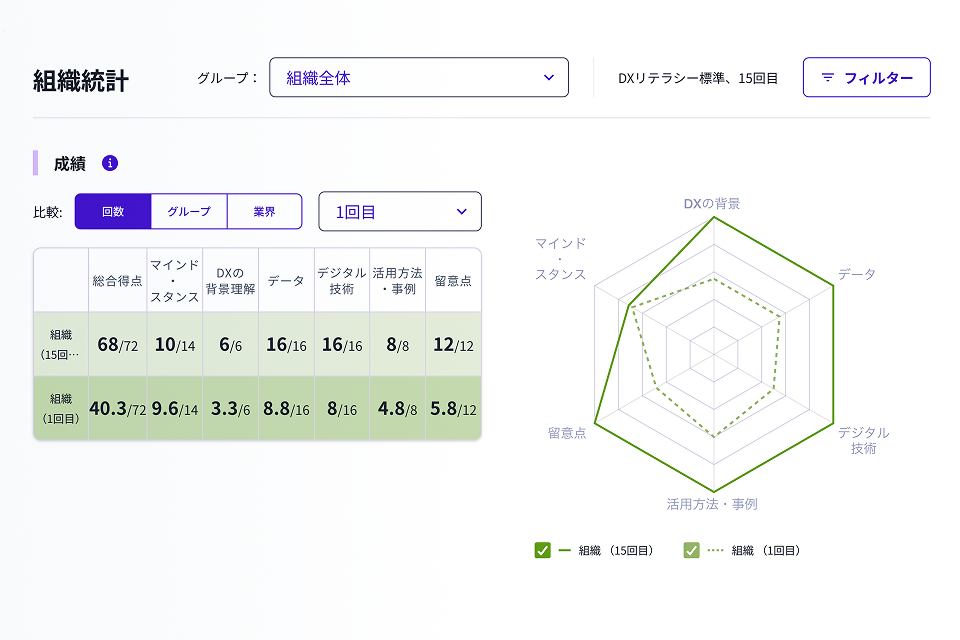Screen dimensions: 960x640
Task: Click the データ radar chart axis label
Action: pyautogui.click(x=857, y=274)
